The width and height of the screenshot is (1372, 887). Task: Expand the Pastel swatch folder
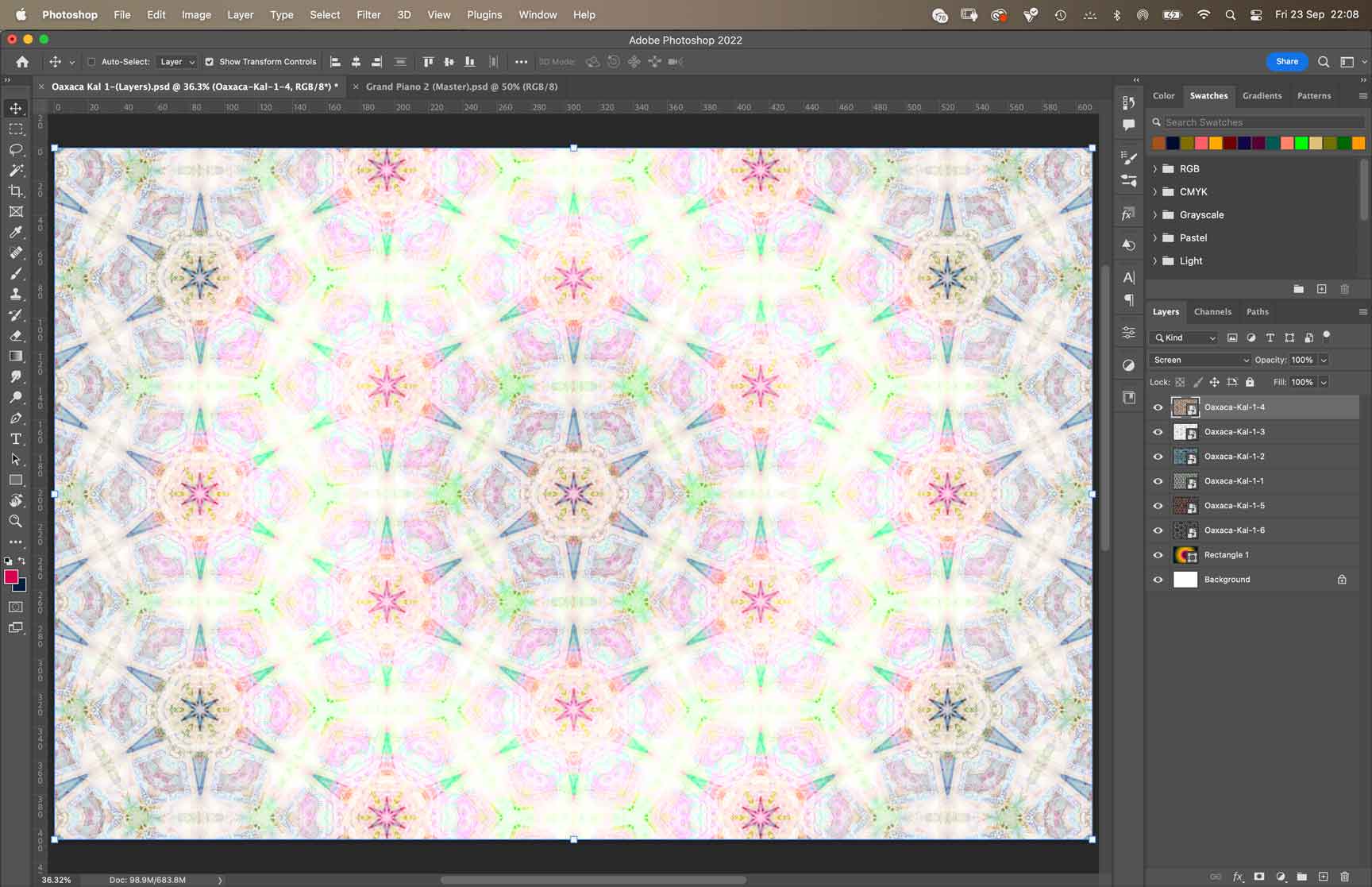(1154, 237)
